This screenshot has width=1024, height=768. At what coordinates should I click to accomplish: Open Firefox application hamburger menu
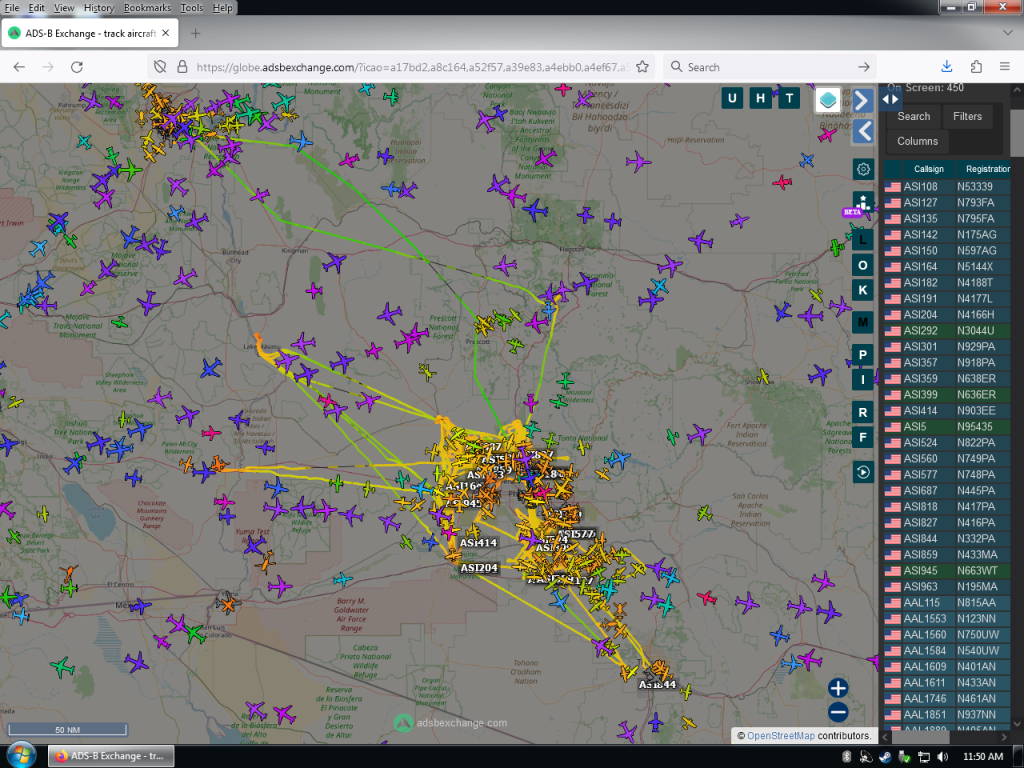pyautogui.click(x=1004, y=67)
